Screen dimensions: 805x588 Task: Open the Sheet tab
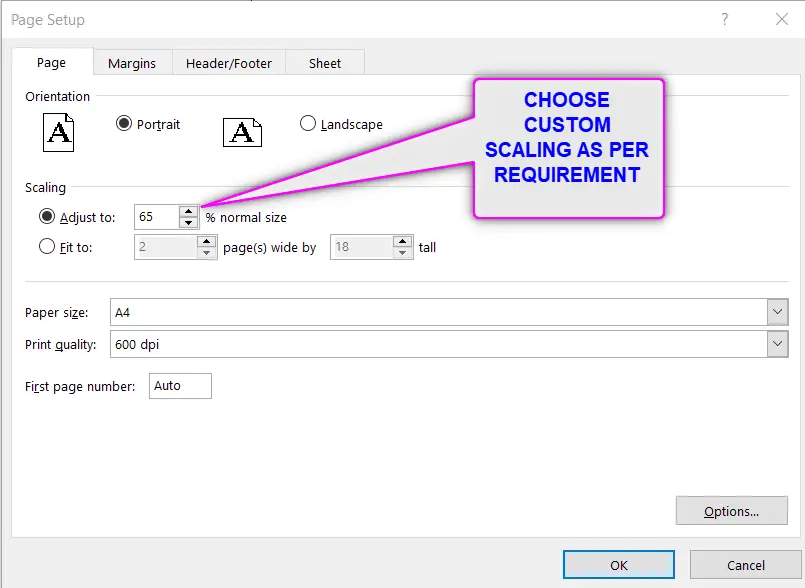[324, 63]
